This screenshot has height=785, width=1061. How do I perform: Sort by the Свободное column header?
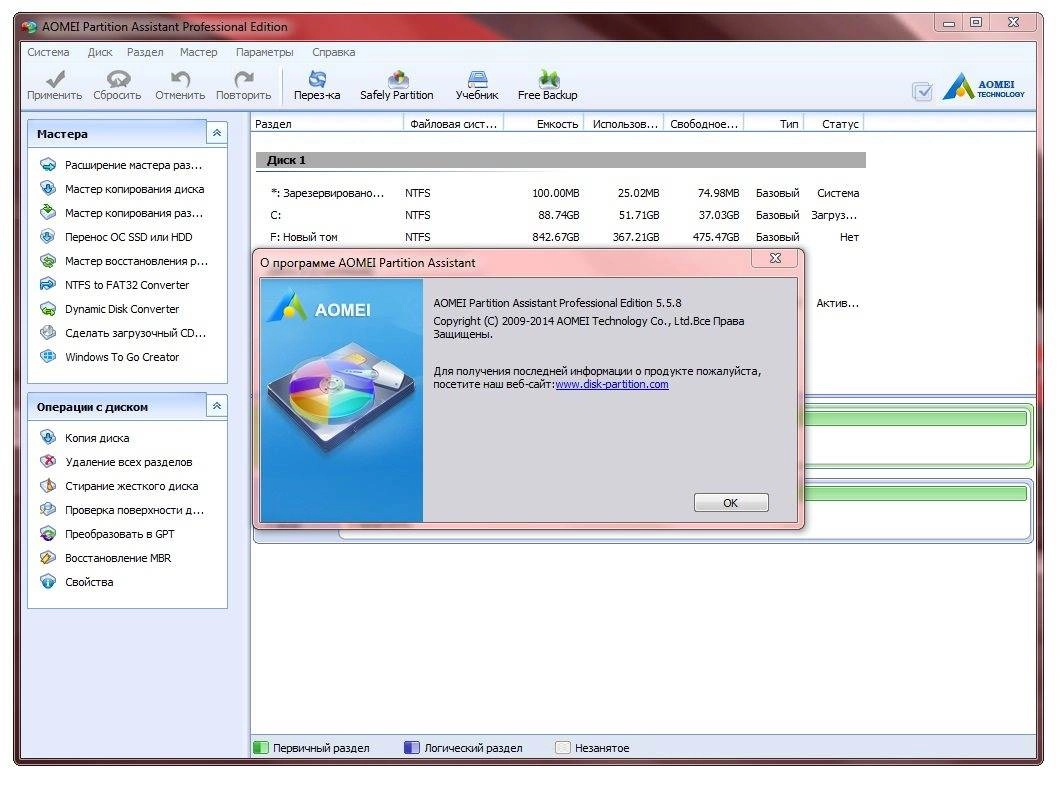point(704,124)
